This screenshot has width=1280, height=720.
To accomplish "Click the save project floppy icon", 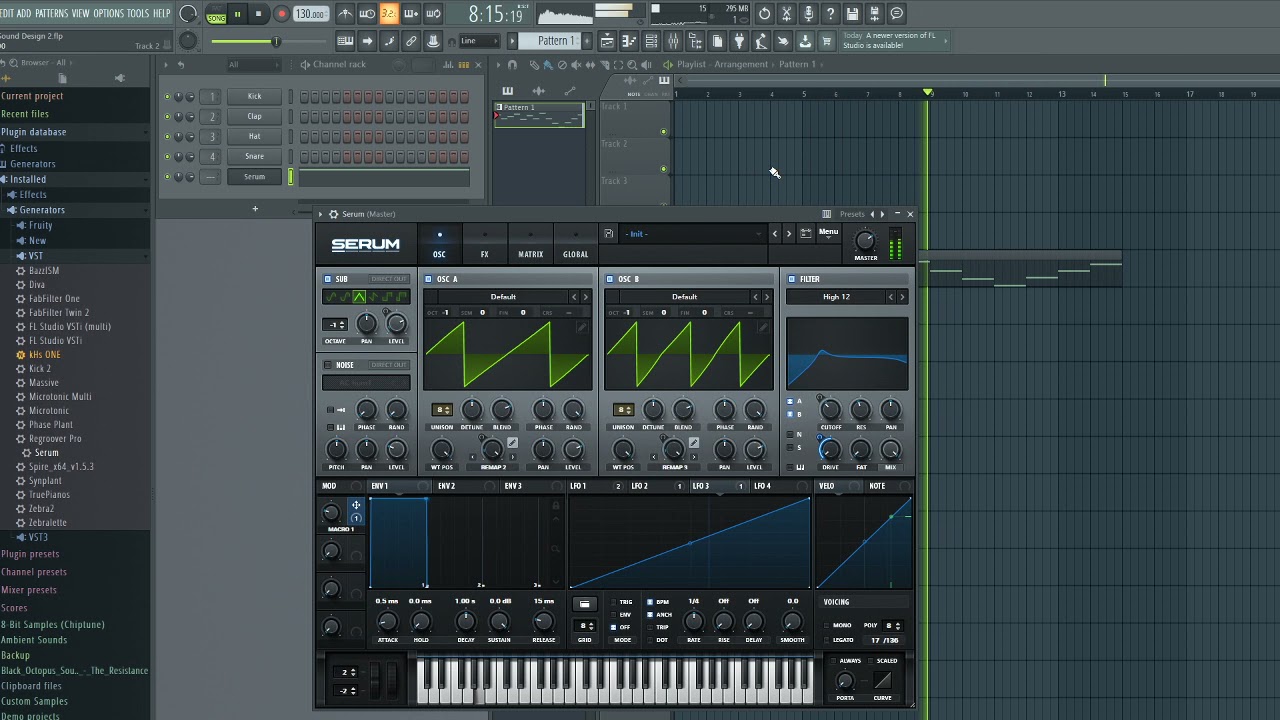I will pos(852,14).
